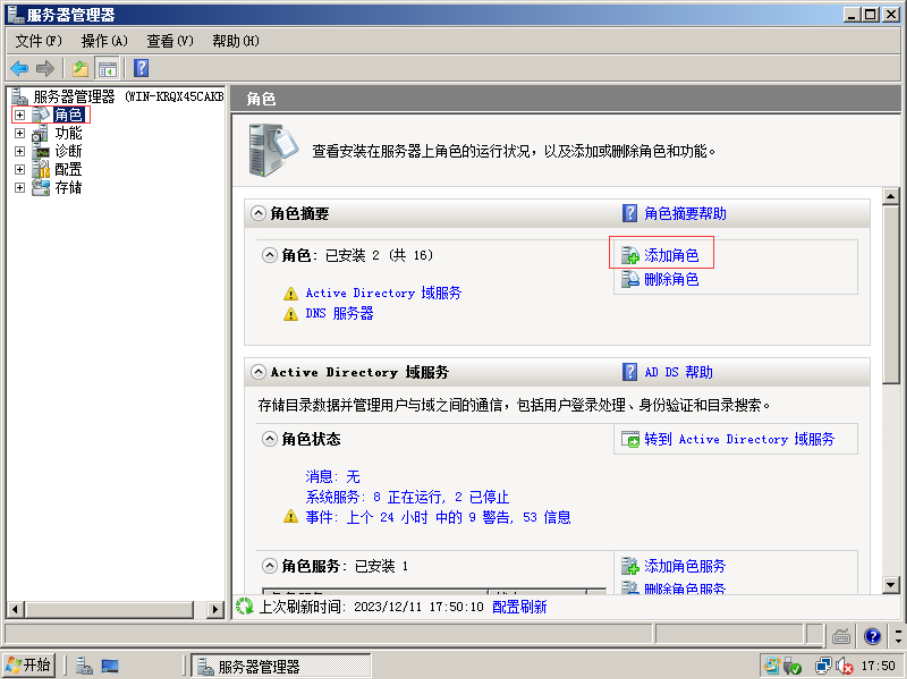Click the PowerShell quick launch taskbar icon

point(110,666)
